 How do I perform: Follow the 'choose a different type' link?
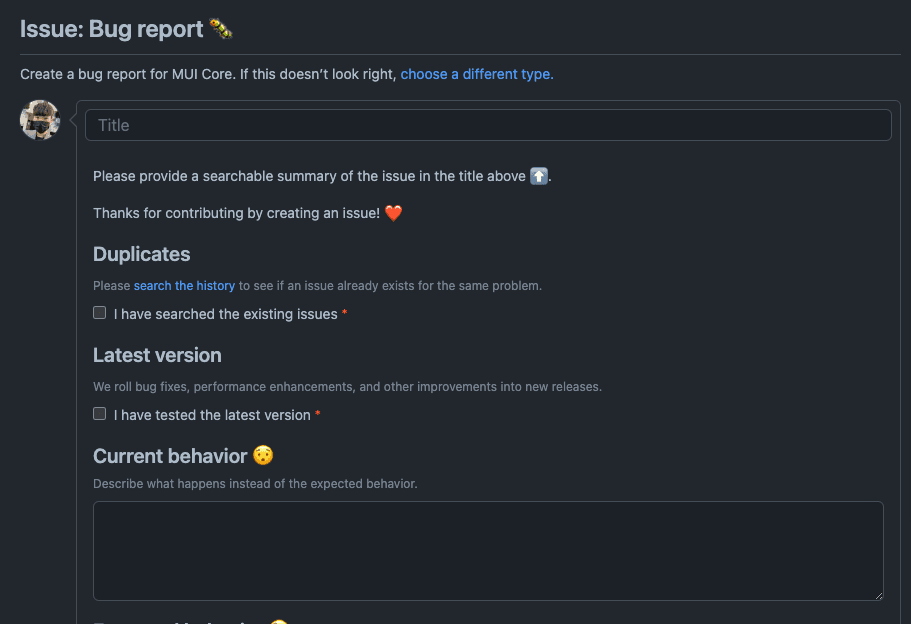click(x=476, y=74)
